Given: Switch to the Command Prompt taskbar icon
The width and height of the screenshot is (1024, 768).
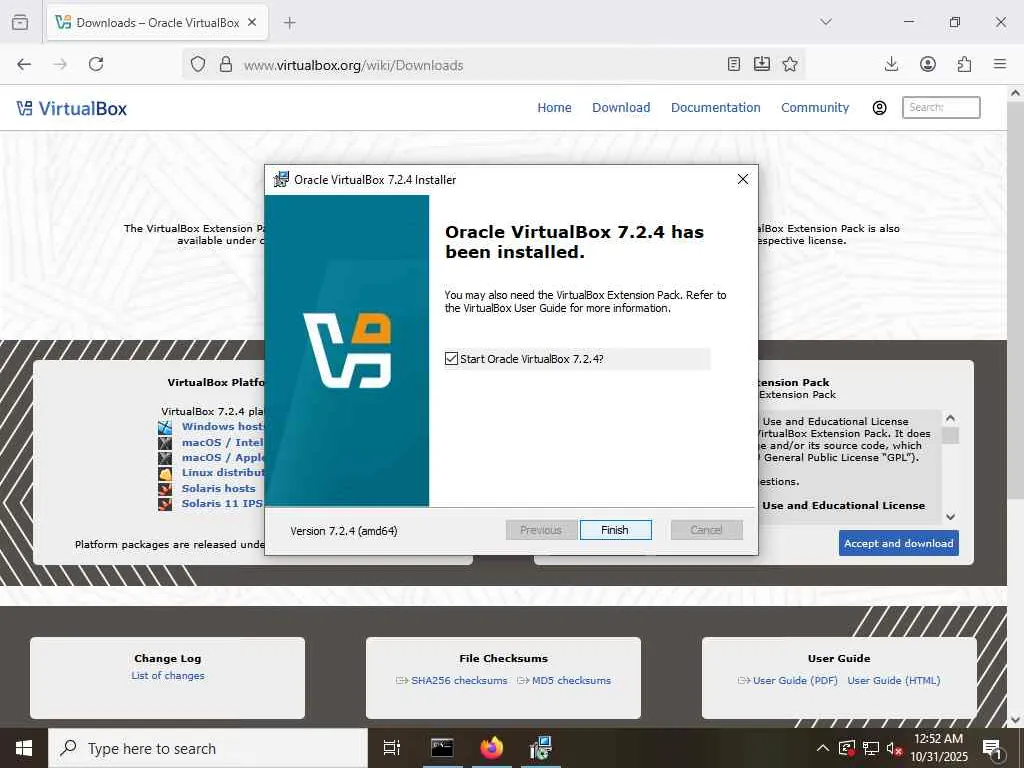Looking at the screenshot, I should click(442, 748).
